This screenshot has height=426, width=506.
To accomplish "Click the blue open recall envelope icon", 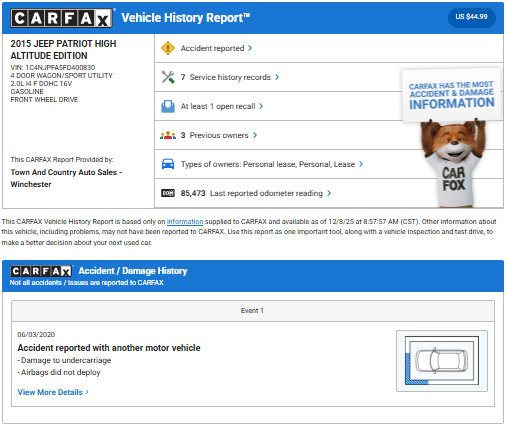I will pos(168,106).
